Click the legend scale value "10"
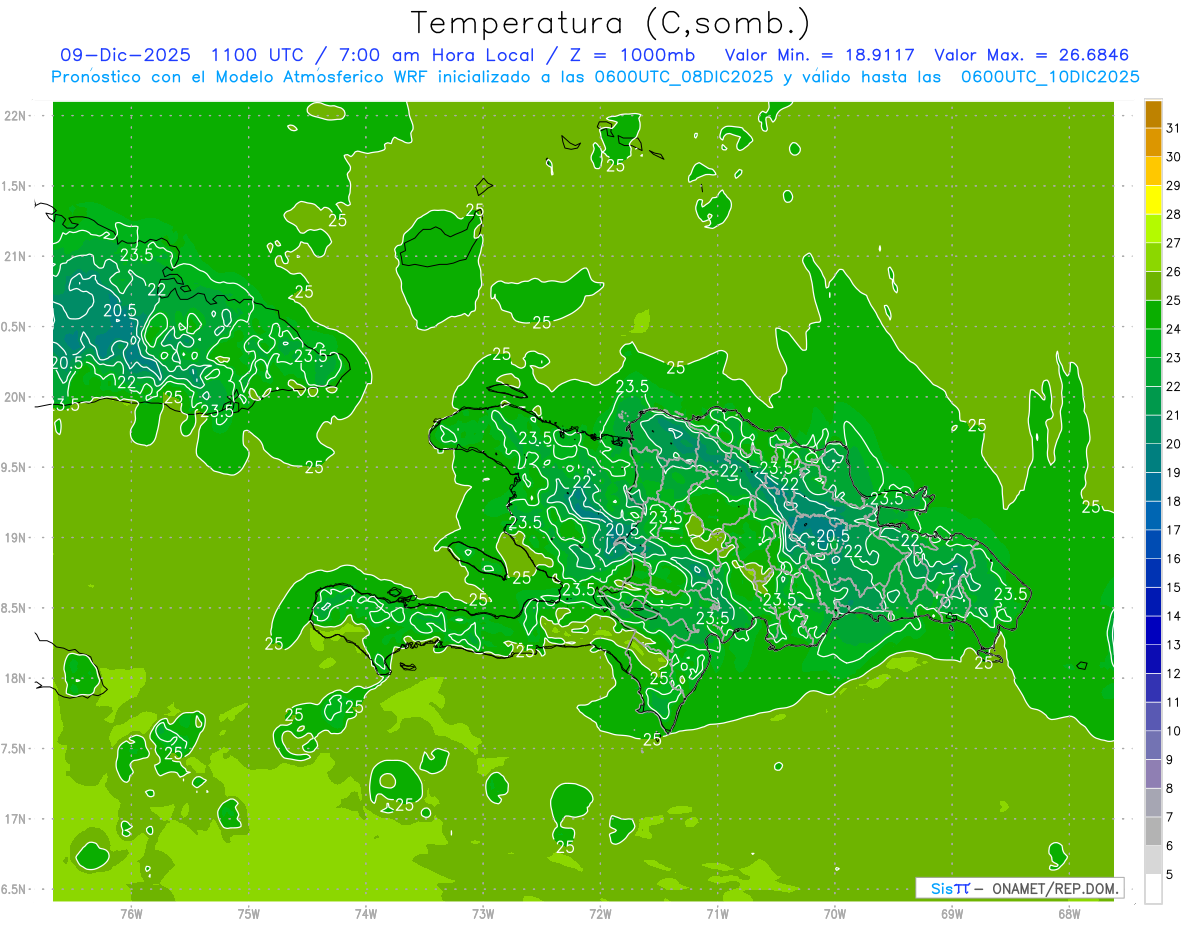The image size is (1200, 927). click(1173, 731)
